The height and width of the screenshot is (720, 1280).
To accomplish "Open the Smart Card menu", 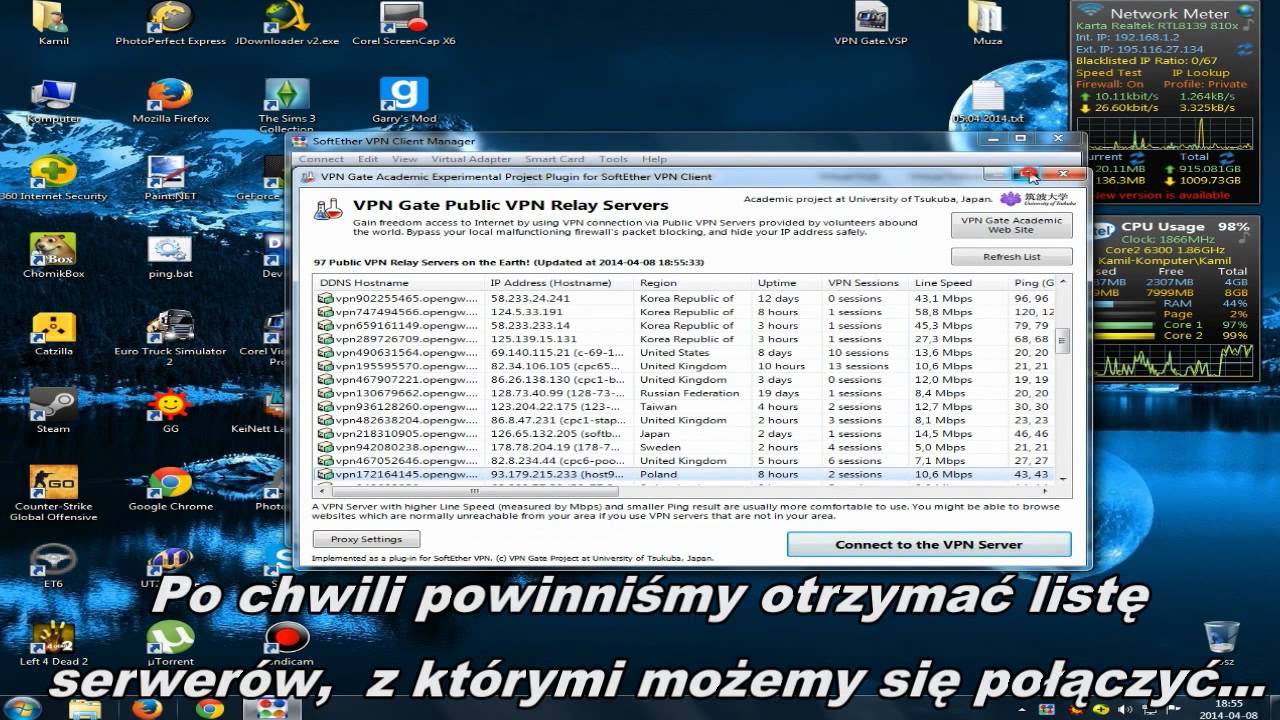I will point(555,159).
